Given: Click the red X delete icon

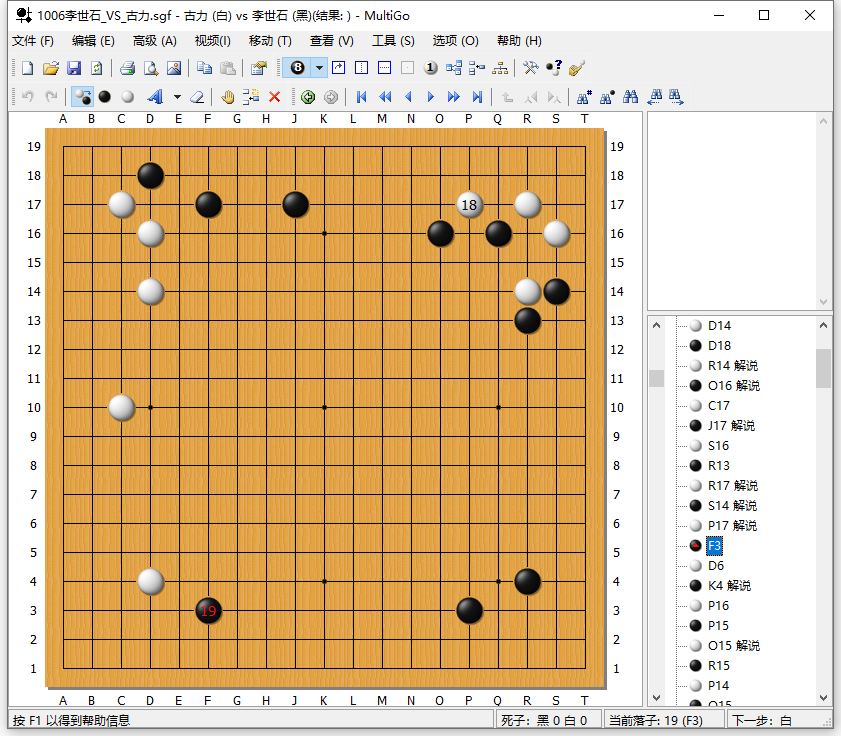Looking at the screenshot, I should [x=274, y=97].
